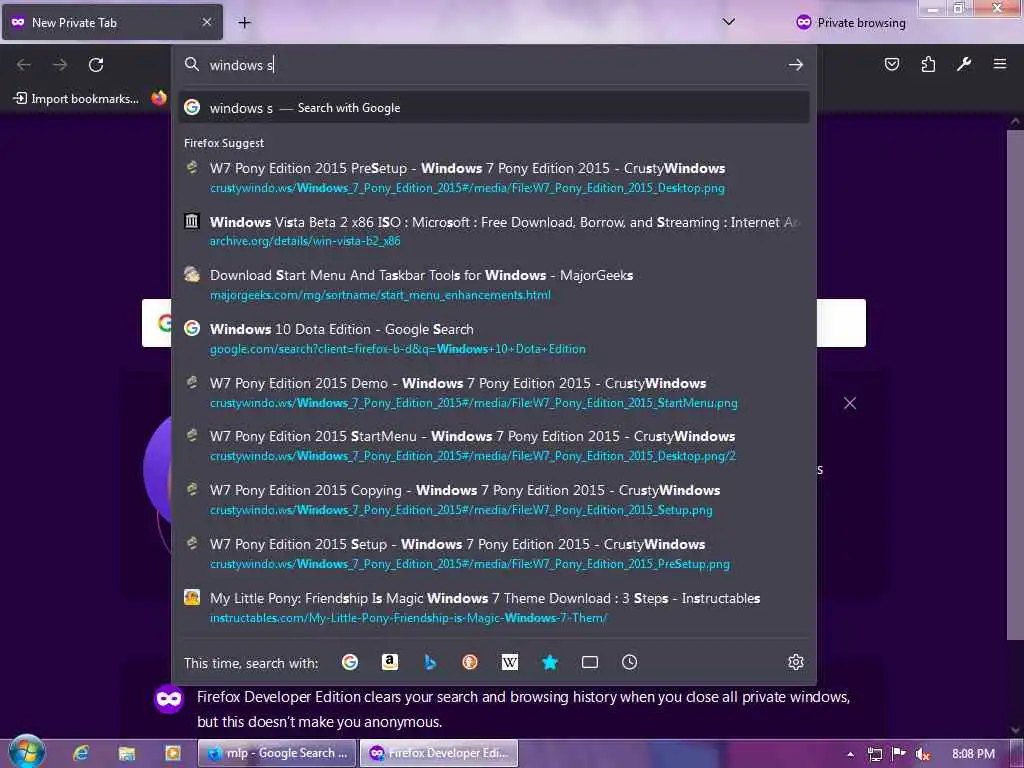Click the google.com/search Windows+10+Dota+Edition URL

[x=398, y=349]
